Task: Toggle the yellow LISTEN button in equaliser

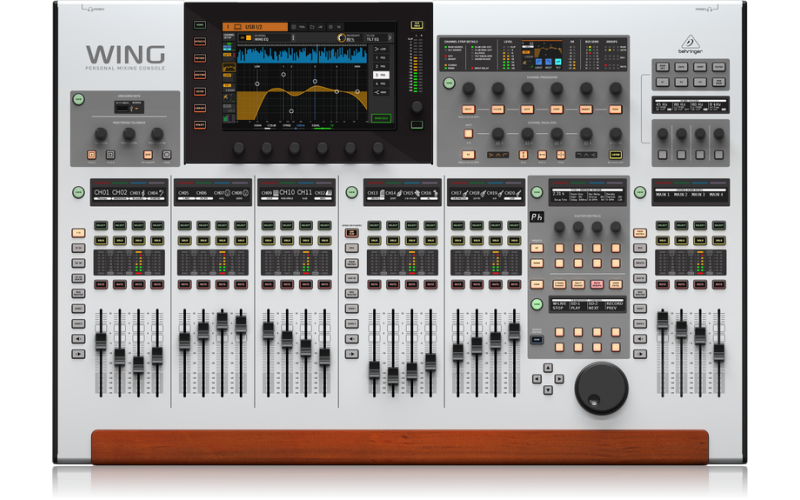Action: point(615,155)
